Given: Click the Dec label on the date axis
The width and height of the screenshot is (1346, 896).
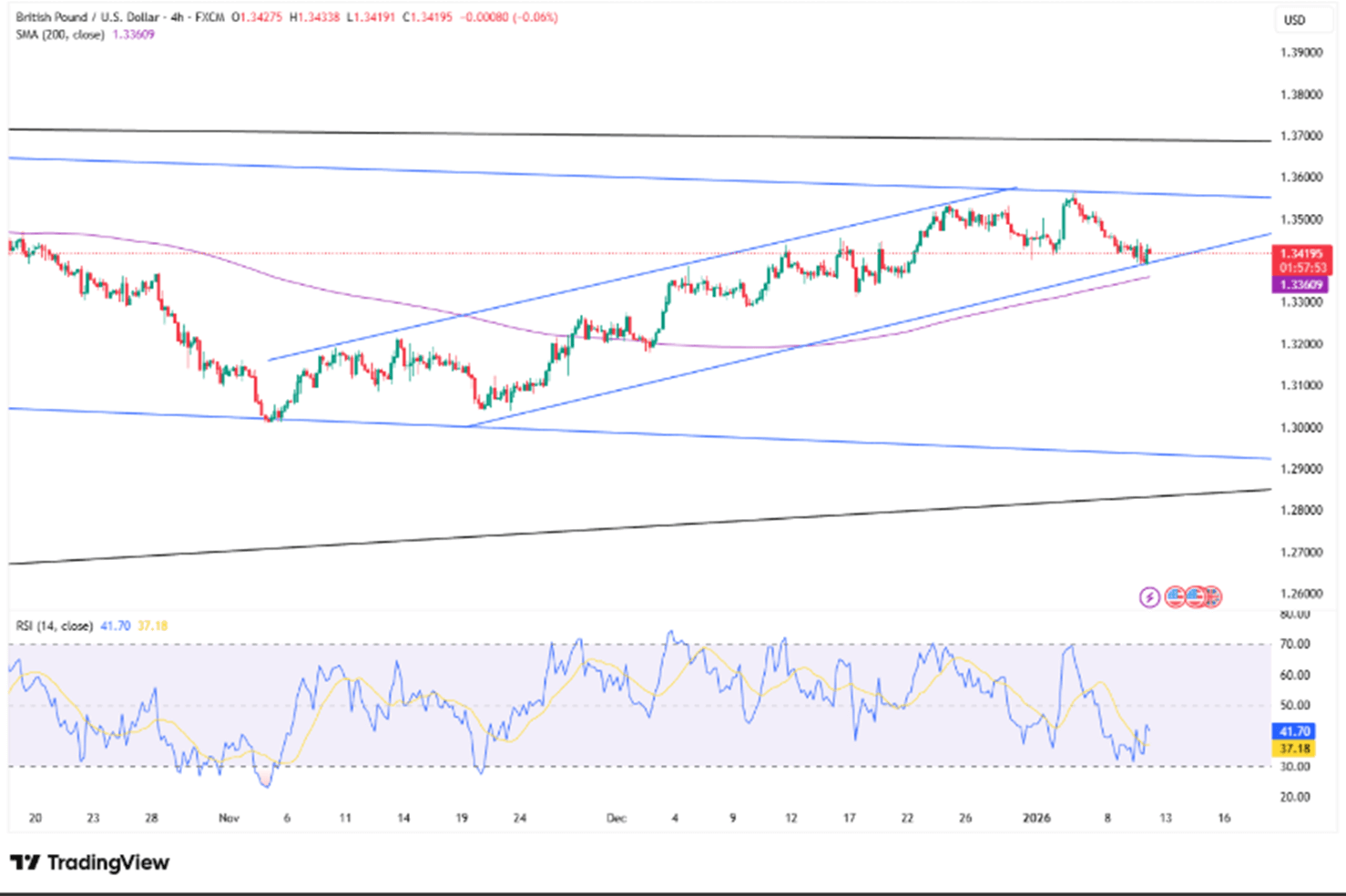Looking at the screenshot, I should [617, 818].
